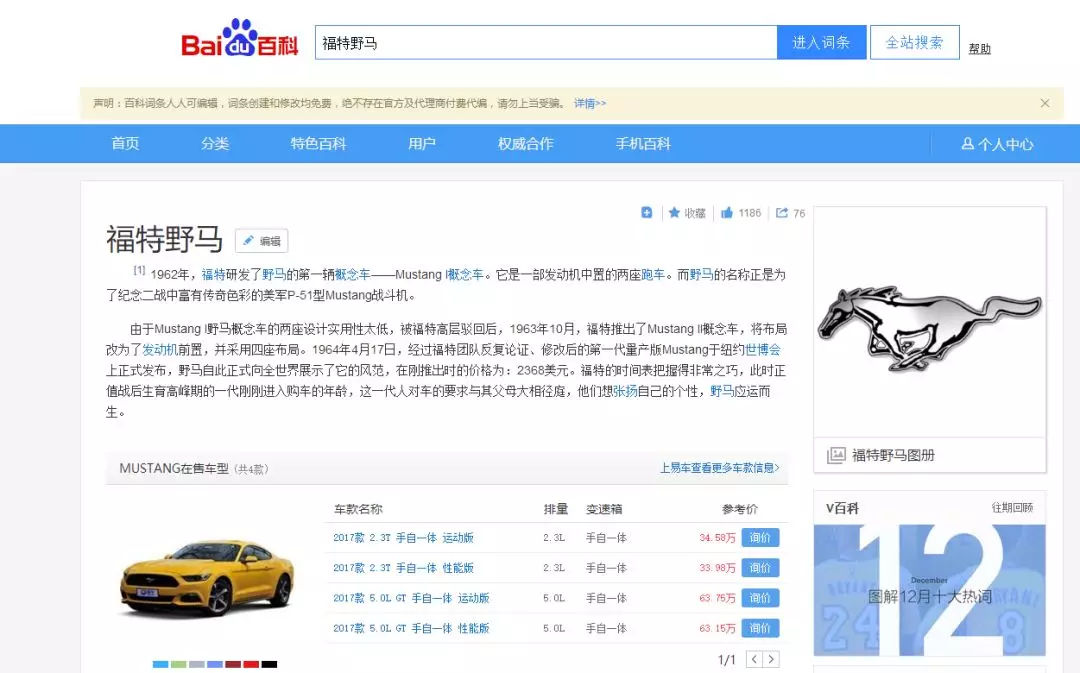
Task: Click the blue plus icon beside 收藏
Action: 647,213
